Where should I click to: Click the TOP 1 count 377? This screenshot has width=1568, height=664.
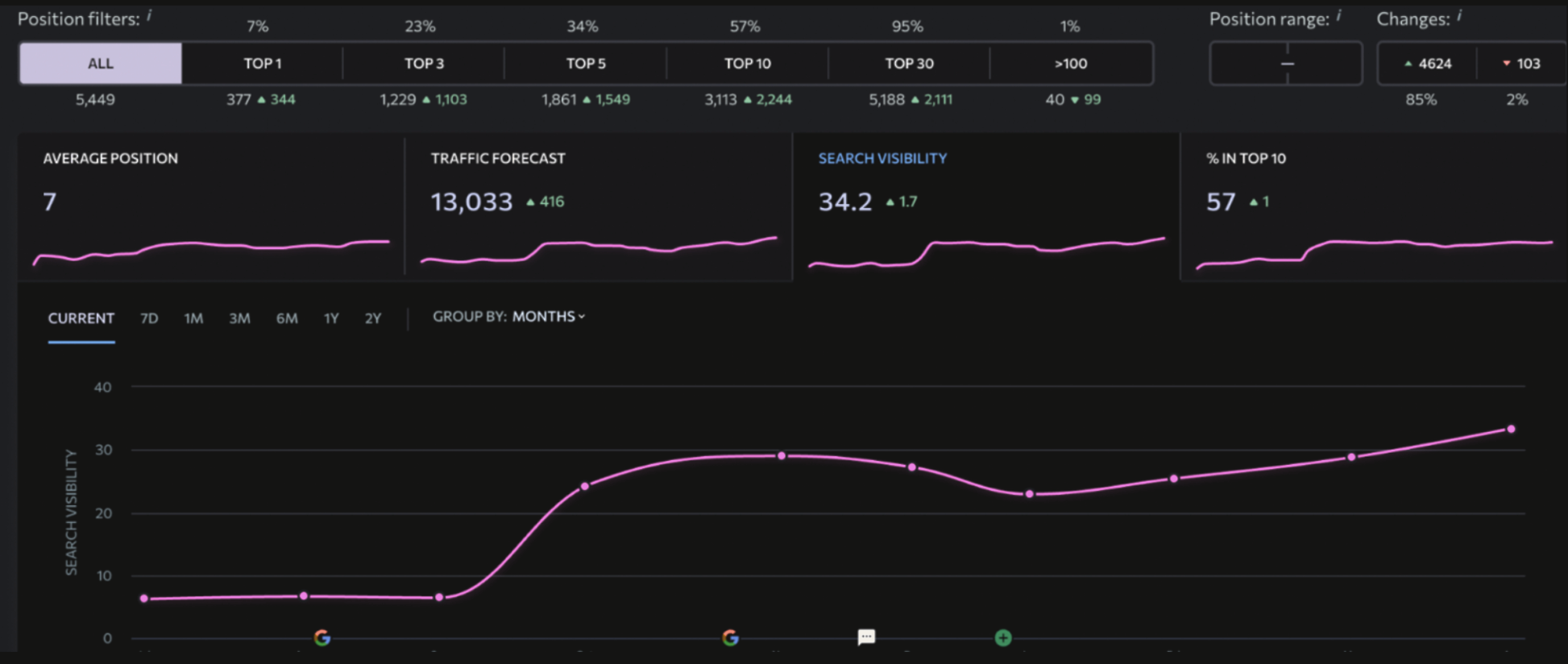click(239, 100)
